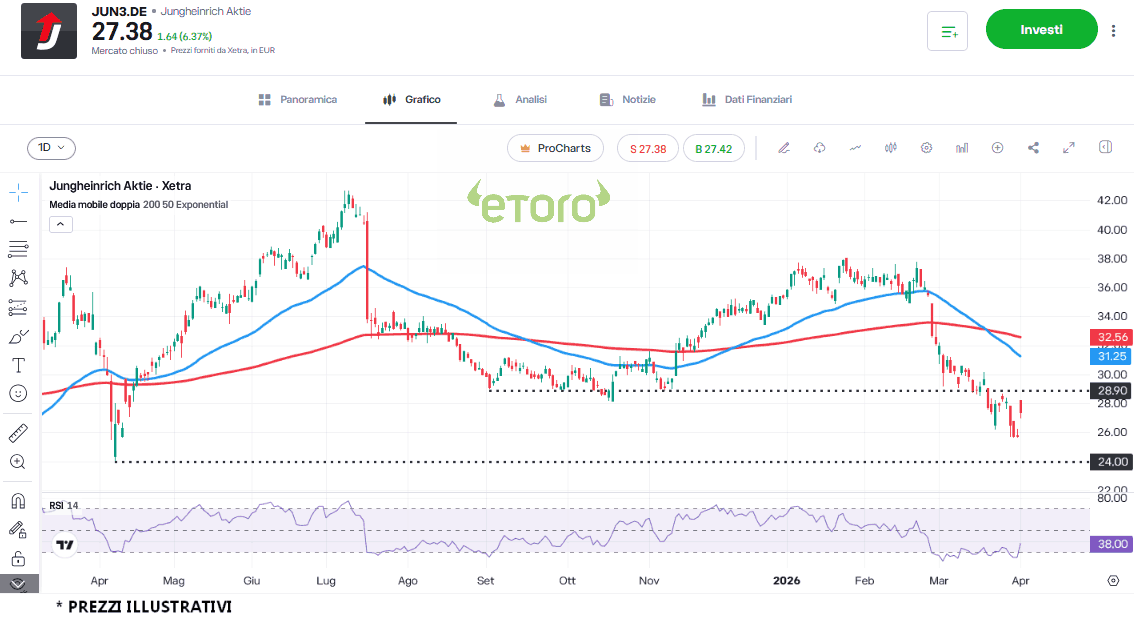Open the 1D timeframe dropdown
Image resolution: width=1134 pixels, height=617 pixels.
[51, 148]
